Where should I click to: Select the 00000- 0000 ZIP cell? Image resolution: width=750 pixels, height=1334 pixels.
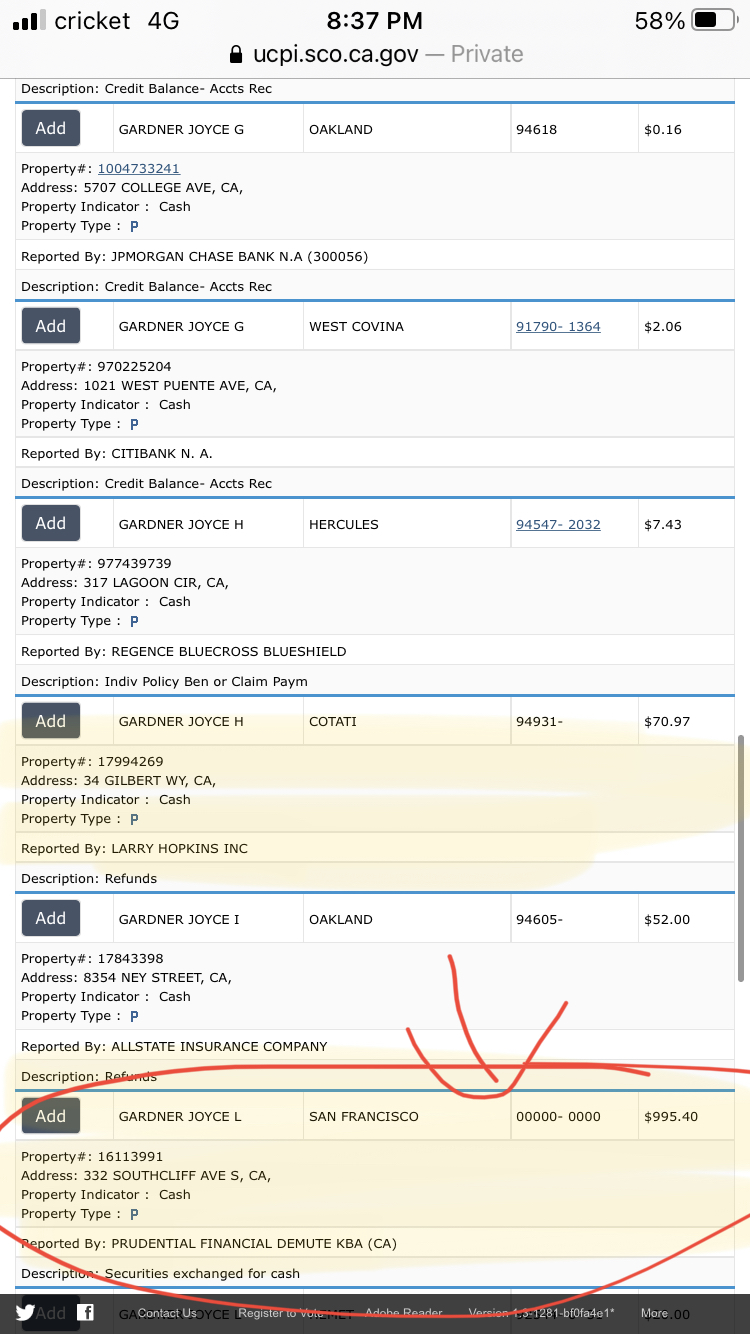[x=574, y=1116]
